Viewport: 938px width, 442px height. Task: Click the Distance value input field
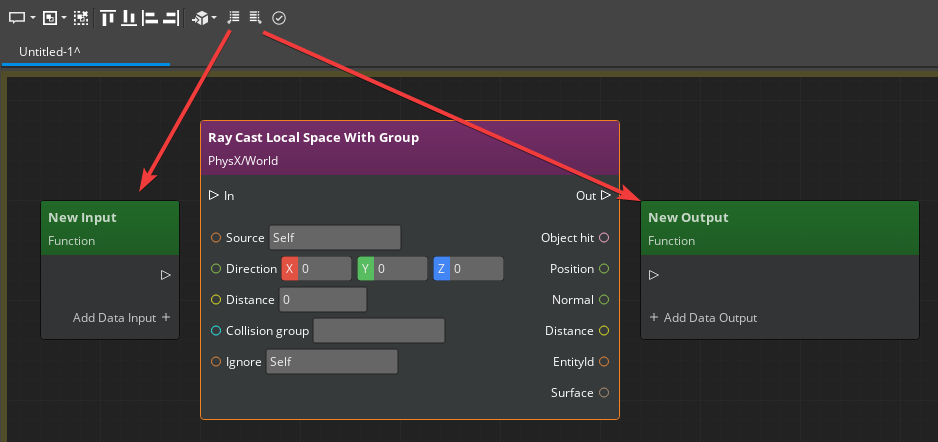[323, 300]
